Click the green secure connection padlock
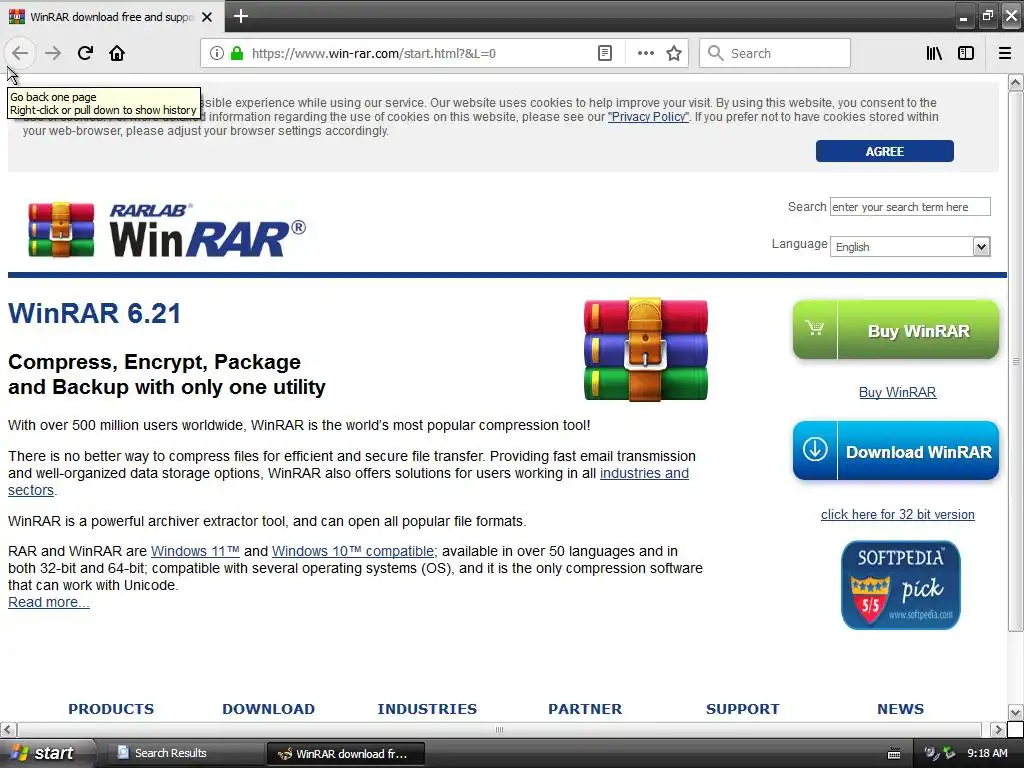This screenshot has height=768, width=1024. tap(237, 53)
